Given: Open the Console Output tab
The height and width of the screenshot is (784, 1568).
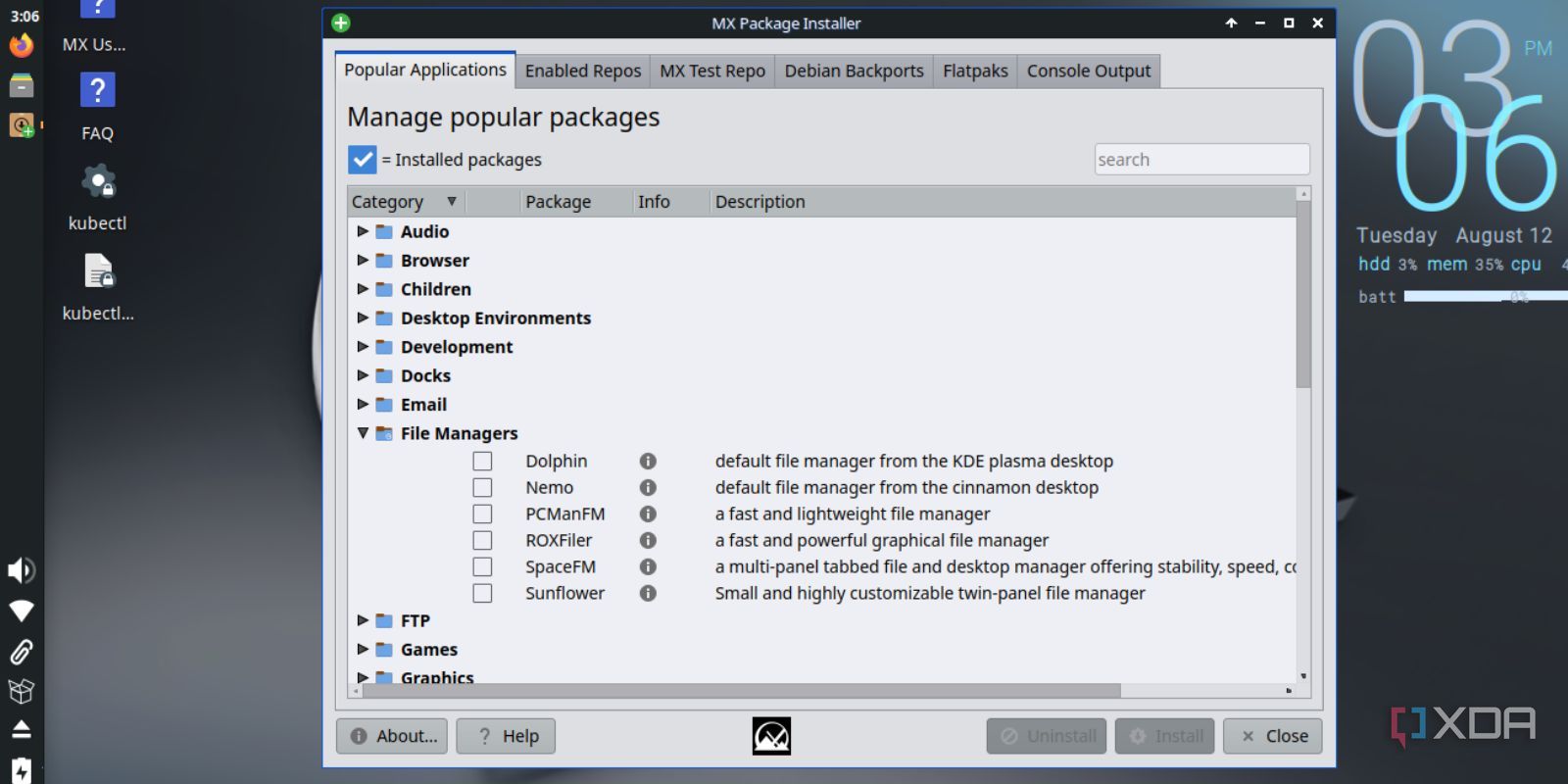Looking at the screenshot, I should coord(1089,71).
